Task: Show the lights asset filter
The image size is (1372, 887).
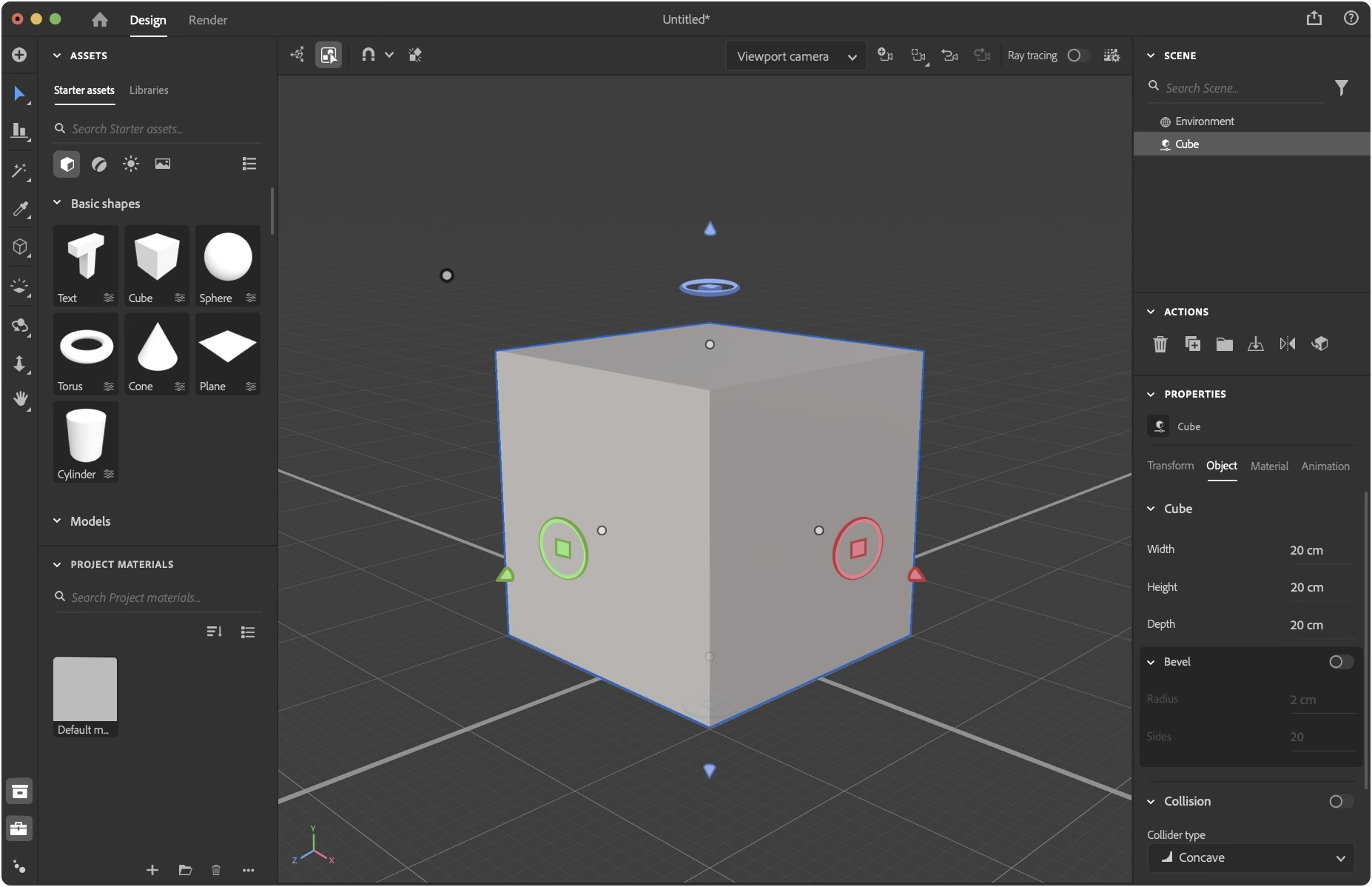Action: tap(131, 164)
